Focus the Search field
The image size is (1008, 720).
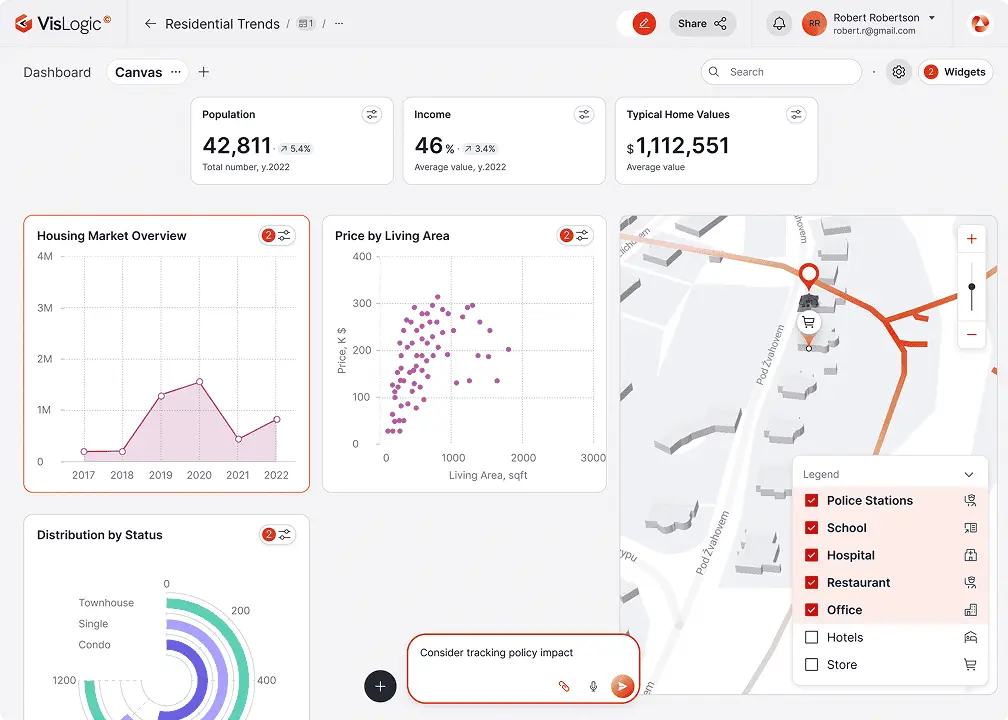(781, 72)
